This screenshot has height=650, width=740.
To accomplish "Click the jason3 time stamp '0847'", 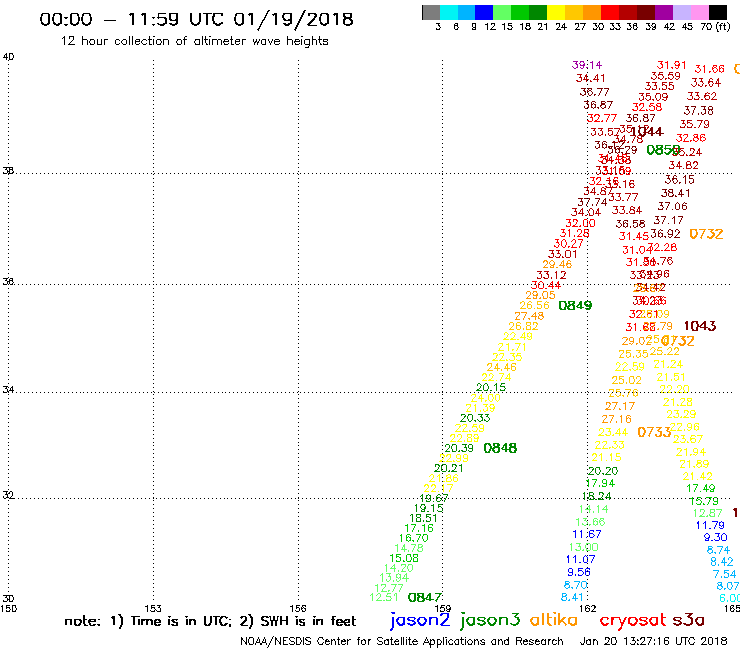I will 425,598.
